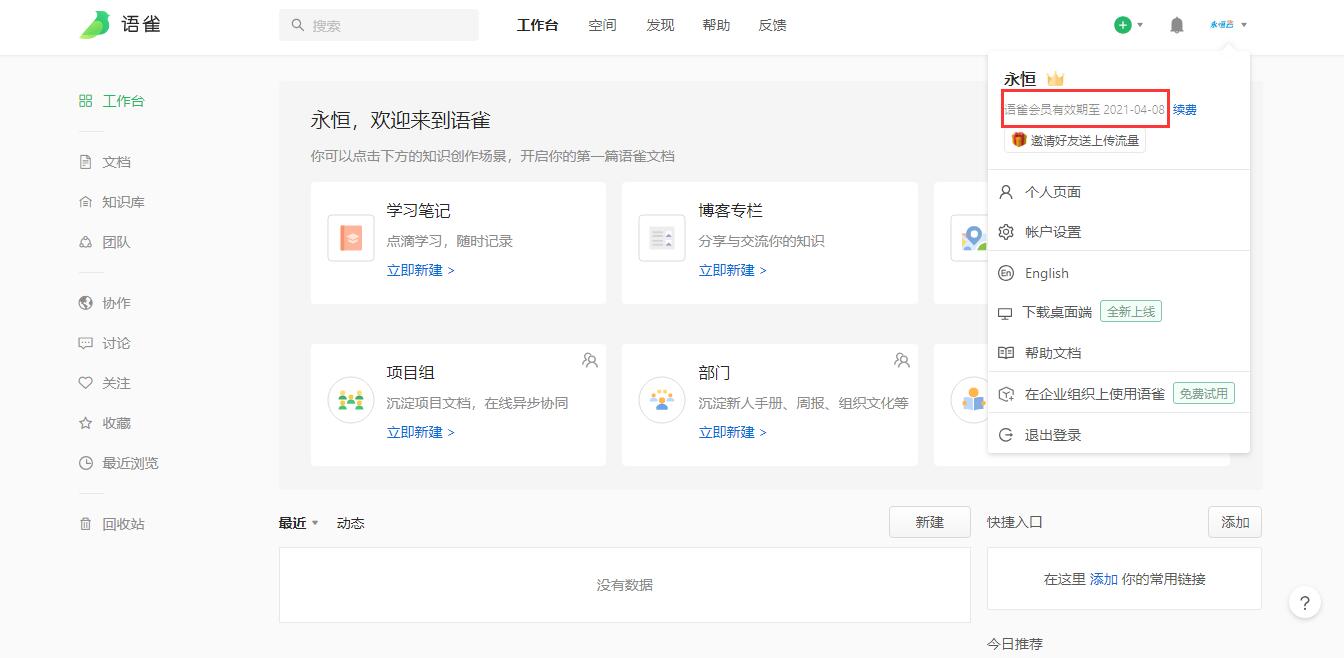The width and height of the screenshot is (1344, 658).
Task: Open 个人页面 from the user menu
Action: (1119, 192)
